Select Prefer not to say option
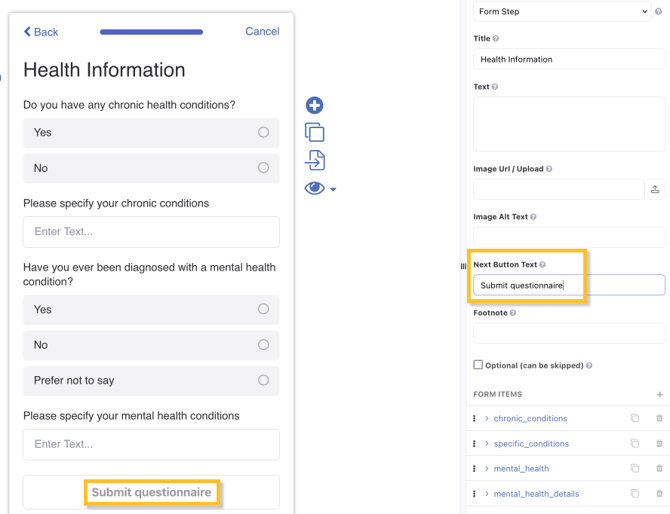This screenshot has width=670, height=514. (x=263, y=380)
